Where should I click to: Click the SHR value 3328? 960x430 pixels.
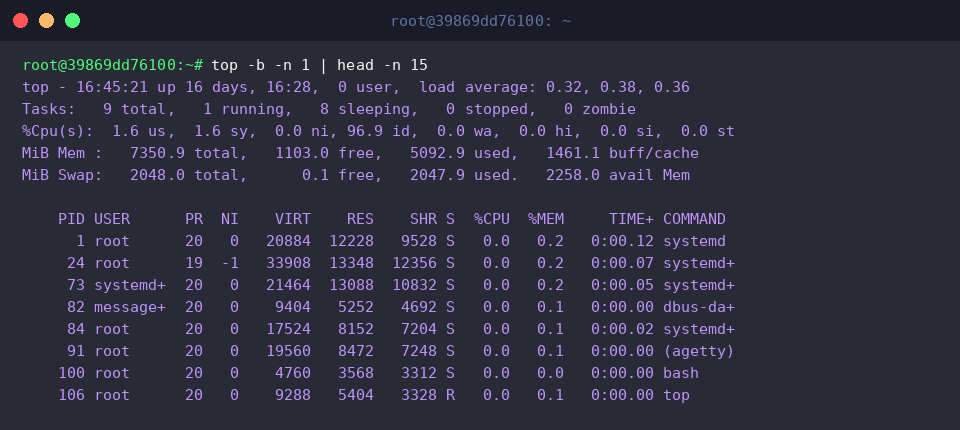point(419,396)
